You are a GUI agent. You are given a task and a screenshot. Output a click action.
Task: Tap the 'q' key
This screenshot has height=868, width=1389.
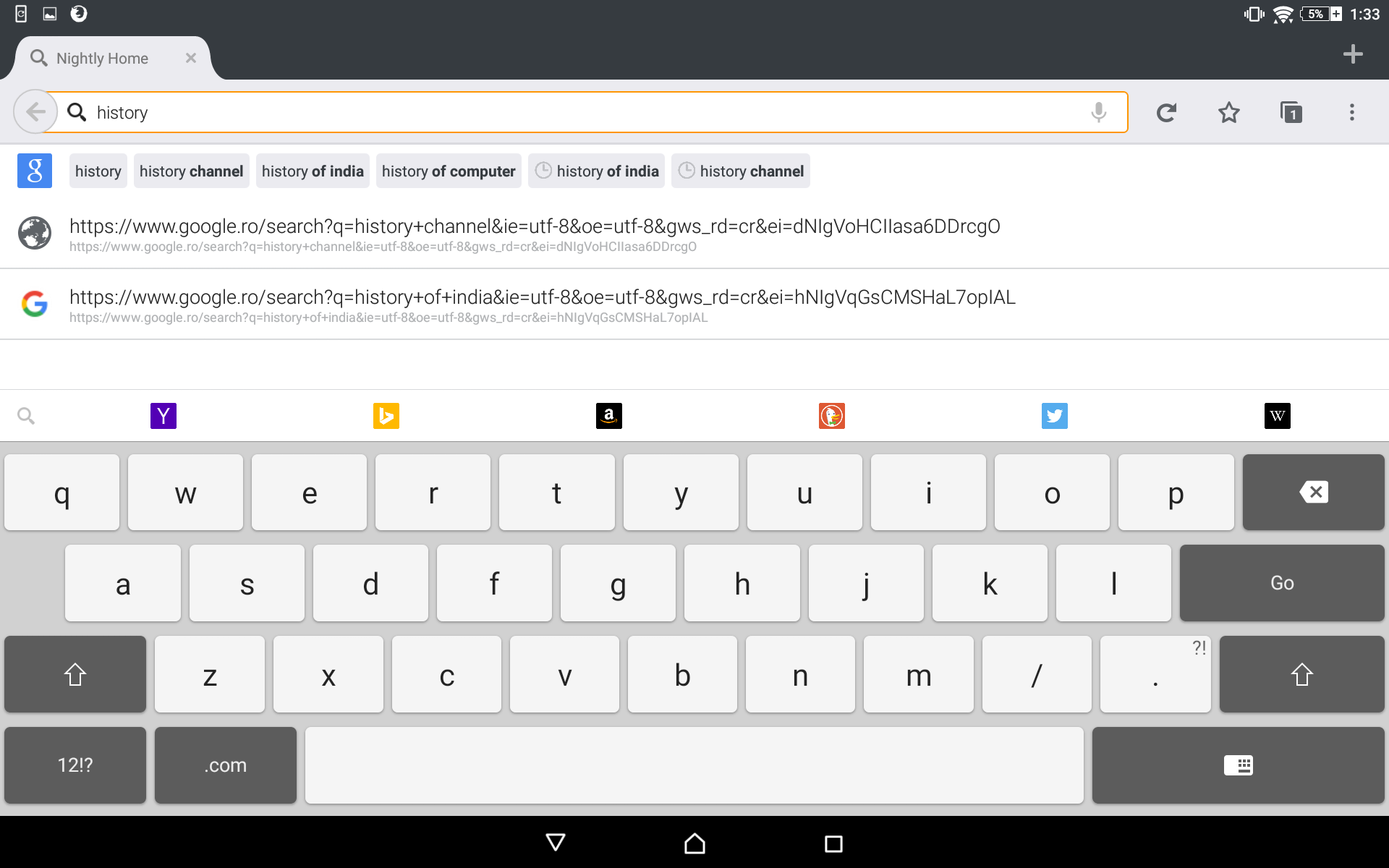pyautogui.click(x=62, y=493)
